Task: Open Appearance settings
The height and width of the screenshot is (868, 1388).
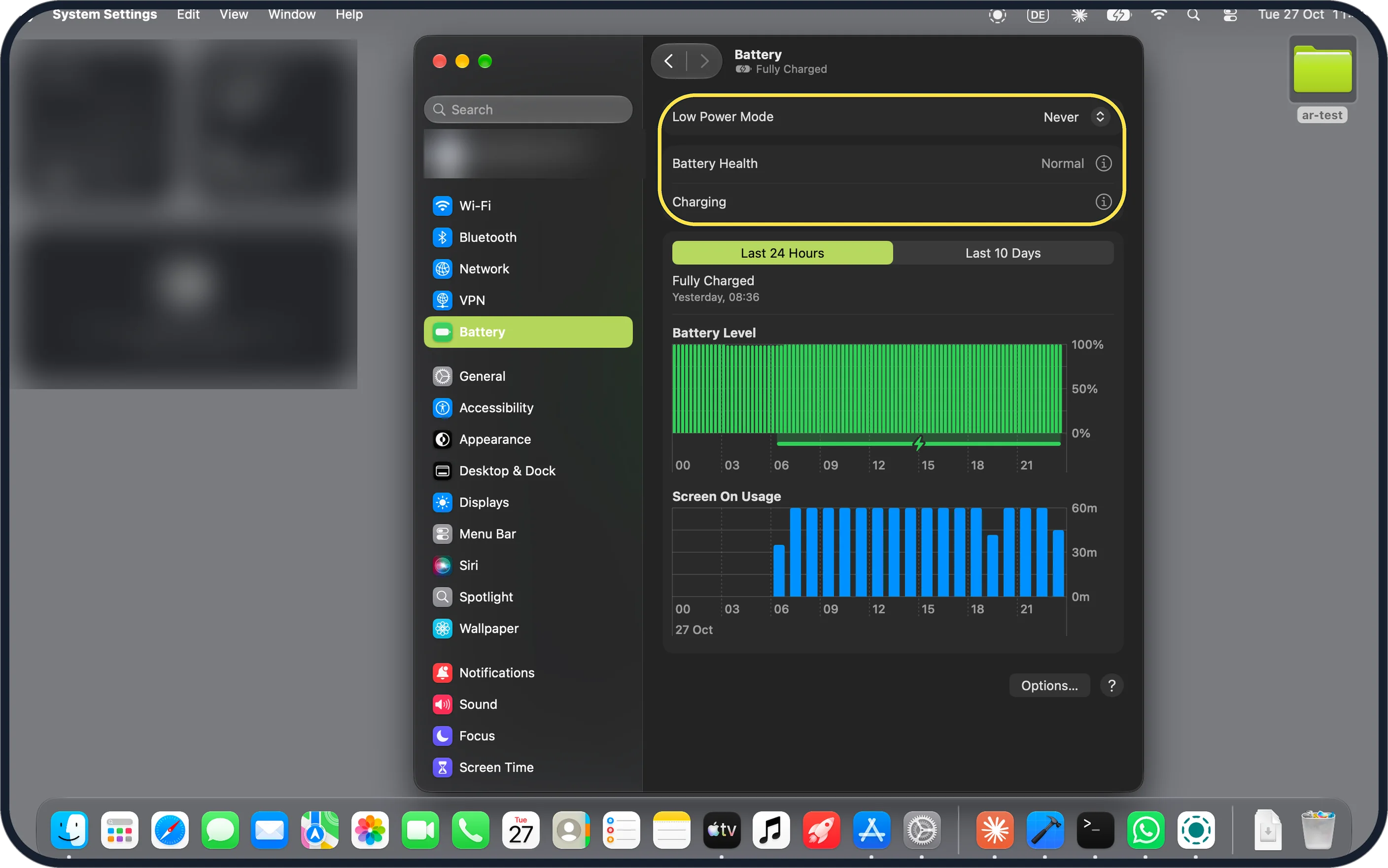Action: click(528, 439)
